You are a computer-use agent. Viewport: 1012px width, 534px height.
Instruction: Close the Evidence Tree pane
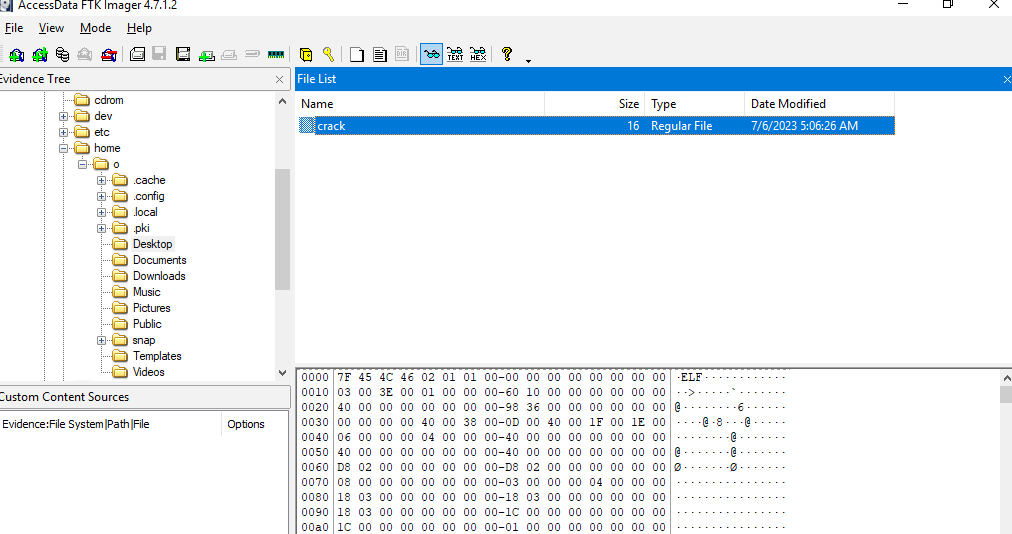pos(279,79)
